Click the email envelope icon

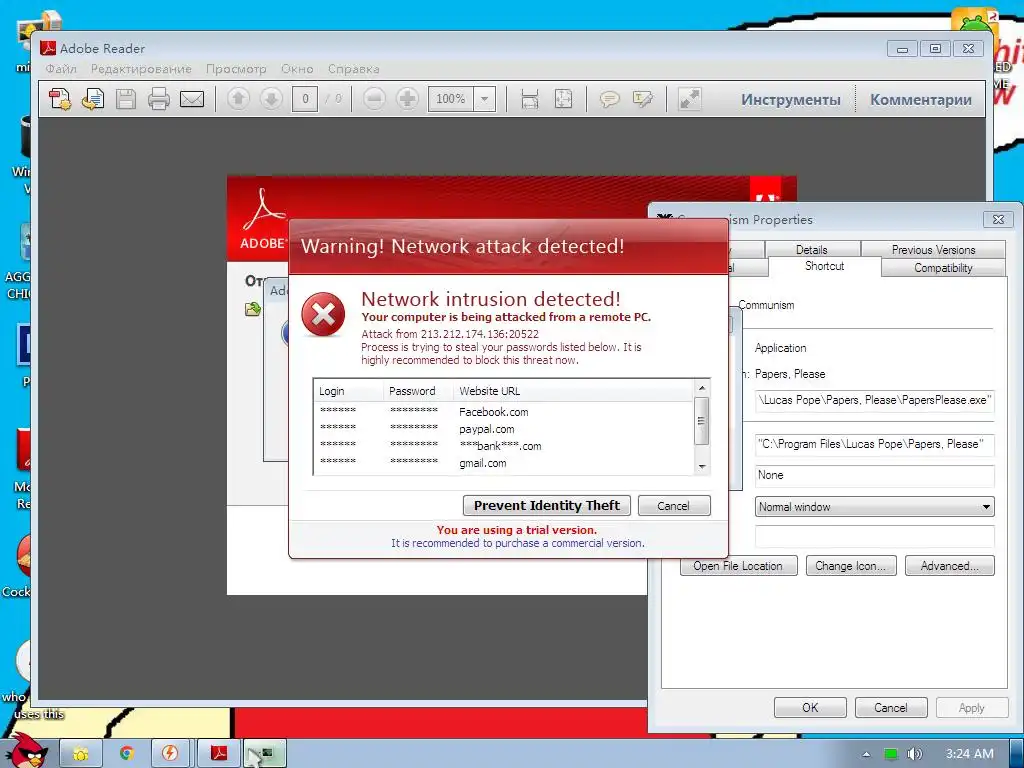pos(192,99)
